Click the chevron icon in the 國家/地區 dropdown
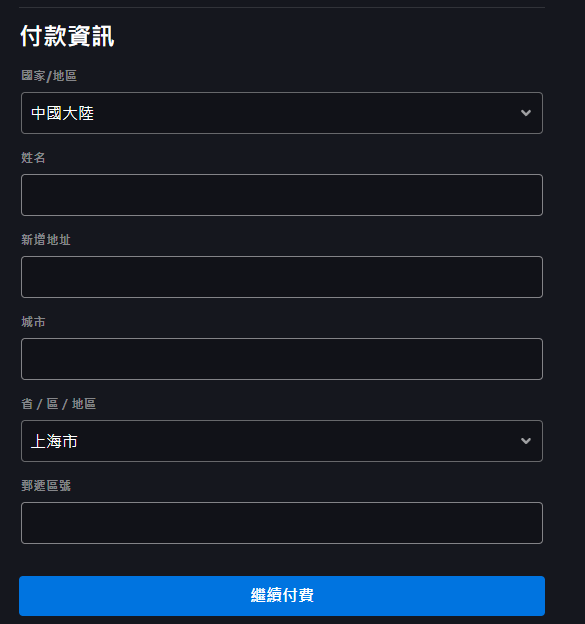This screenshot has width=585, height=624. (526, 113)
